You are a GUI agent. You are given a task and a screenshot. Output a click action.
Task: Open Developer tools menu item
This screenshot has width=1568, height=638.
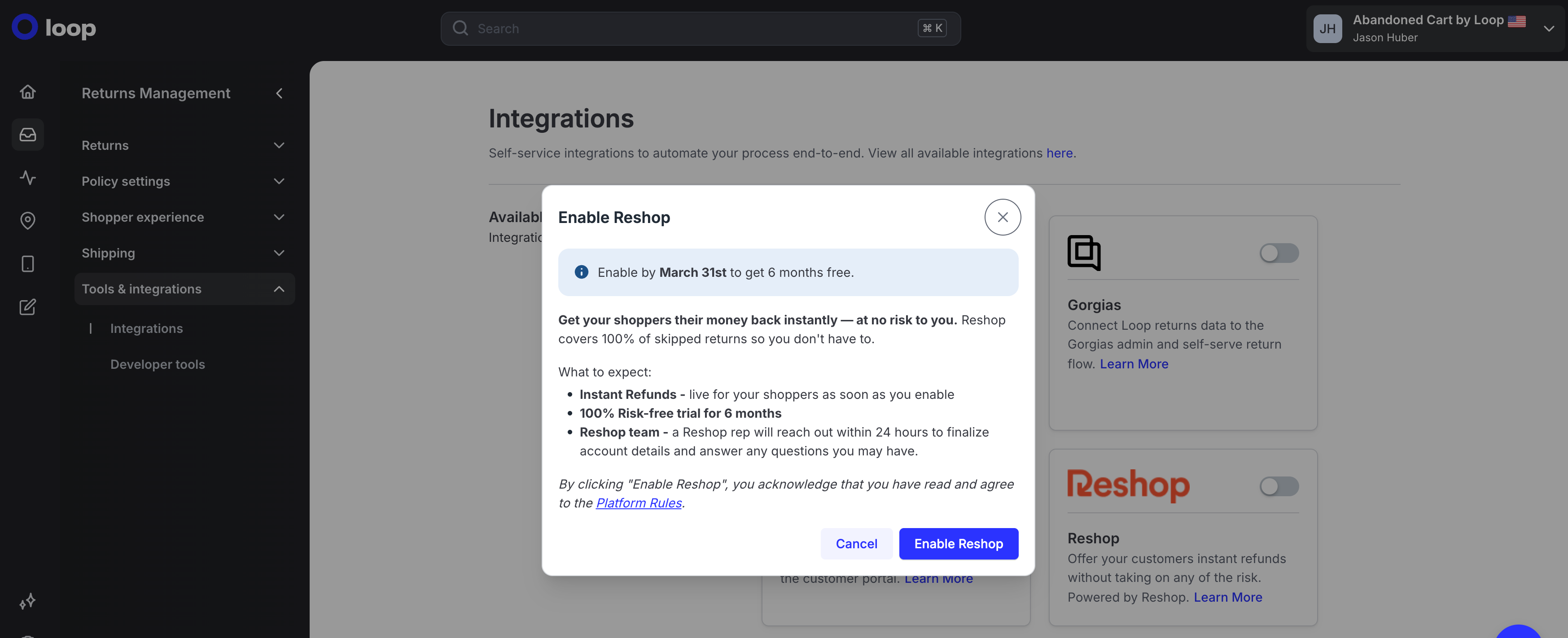coord(157,364)
